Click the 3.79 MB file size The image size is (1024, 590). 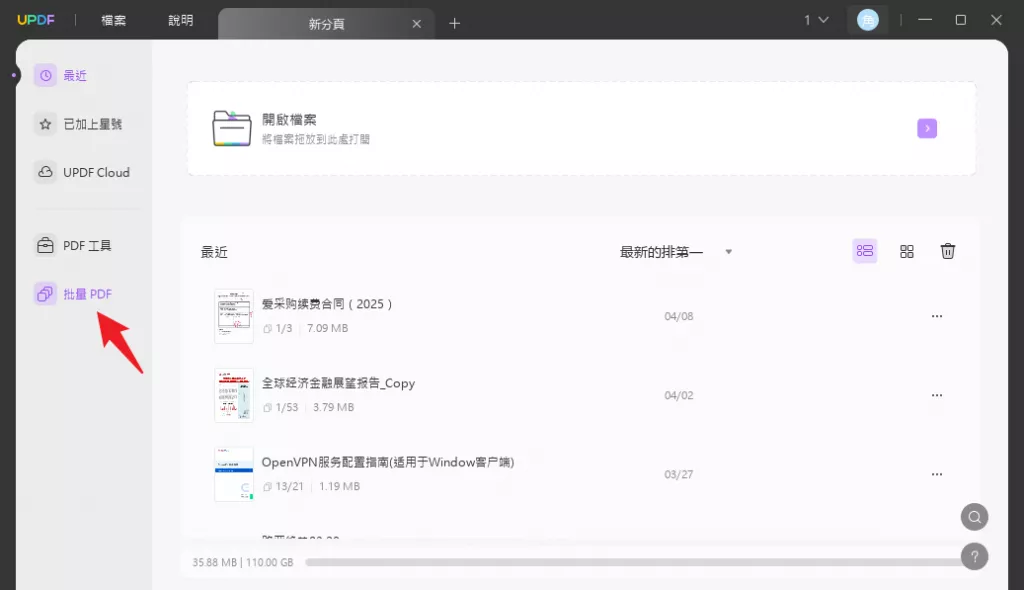coord(334,407)
